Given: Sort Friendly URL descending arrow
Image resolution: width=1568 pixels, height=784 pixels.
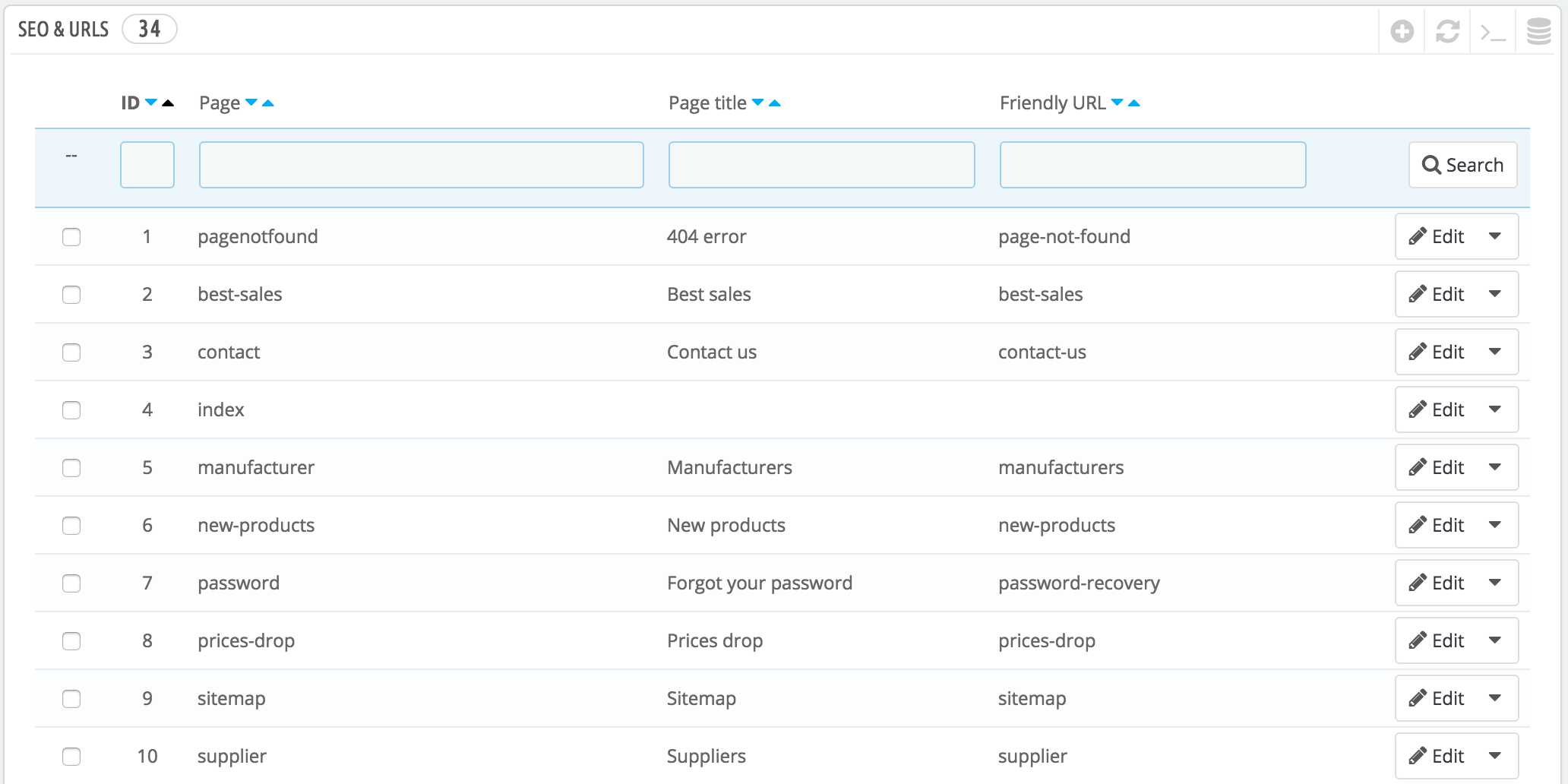Looking at the screenshot, I should (x=1118, y=103).
